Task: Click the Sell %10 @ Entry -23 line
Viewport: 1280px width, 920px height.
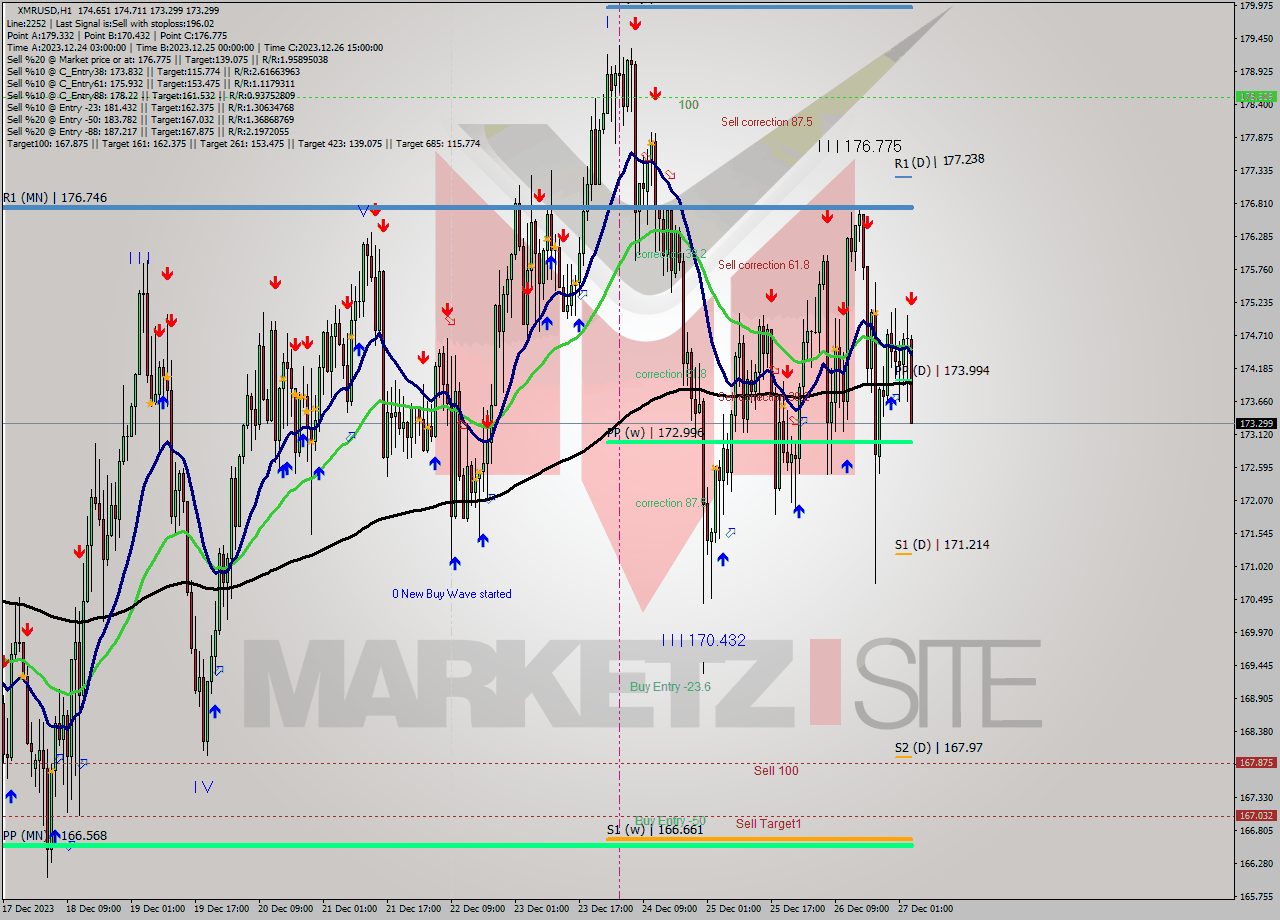Action: pyautogui.click(x=150, y=107)
